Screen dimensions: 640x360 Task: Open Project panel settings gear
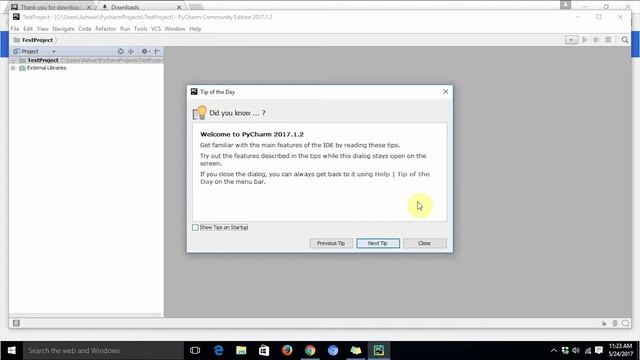point(145,51)
